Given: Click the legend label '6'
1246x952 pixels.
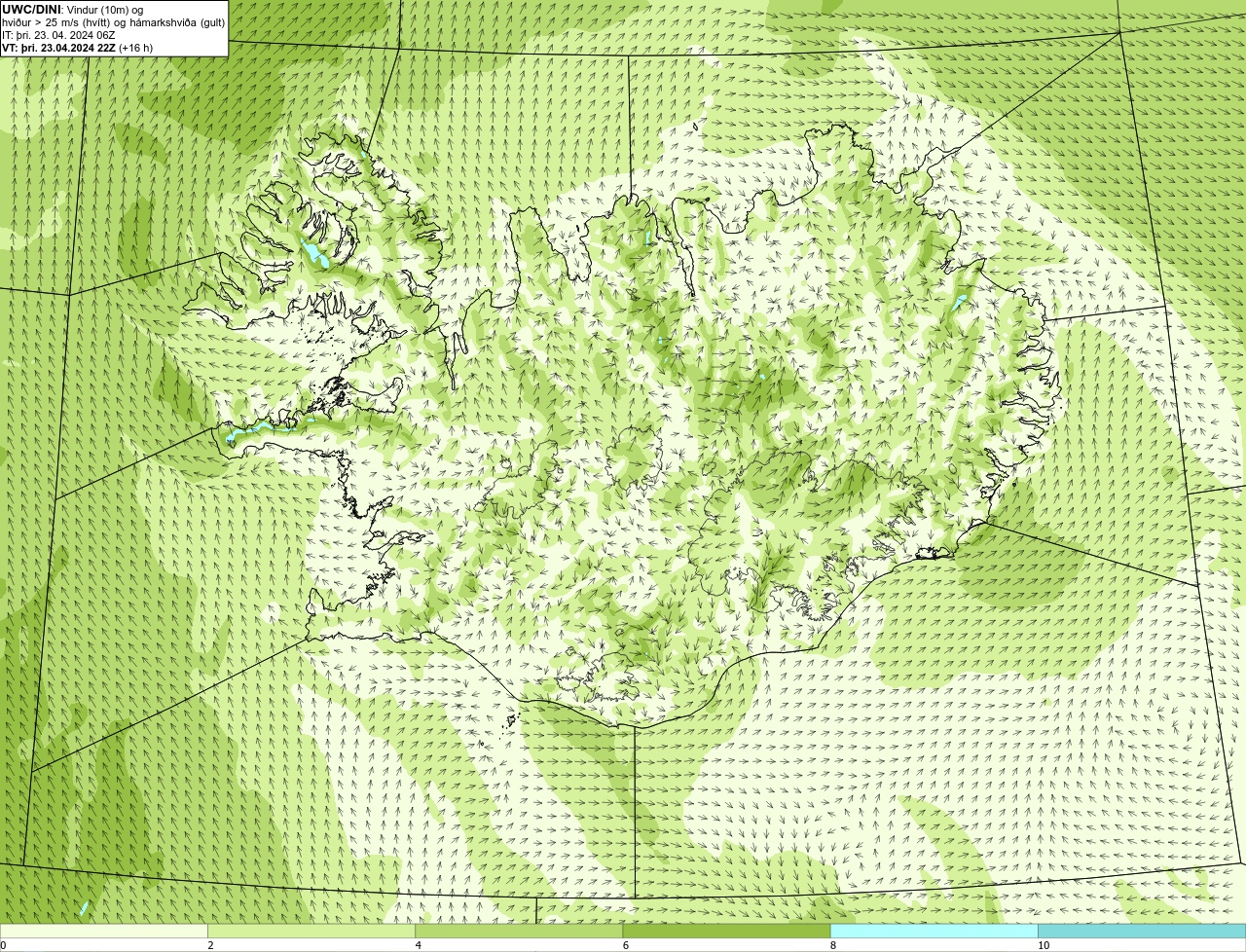Looking at the screenshot, I should click(x=625, y=945).
